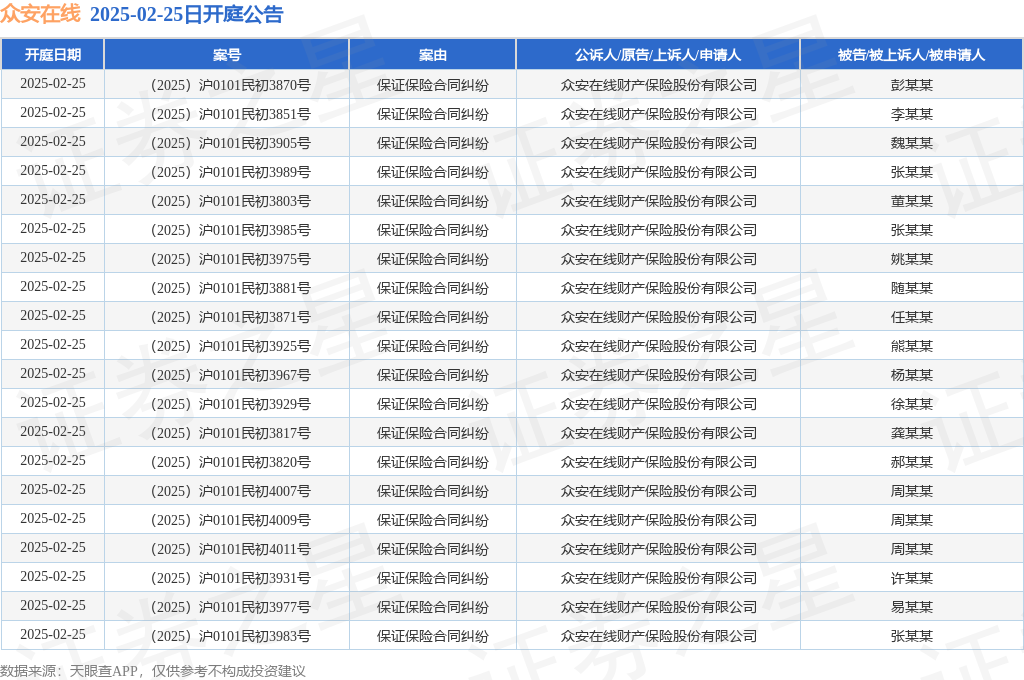1024x680 pixels.
Task: Select case number 沪0101民初4007号
Action: pyautogui.click(x=231, y=491)
